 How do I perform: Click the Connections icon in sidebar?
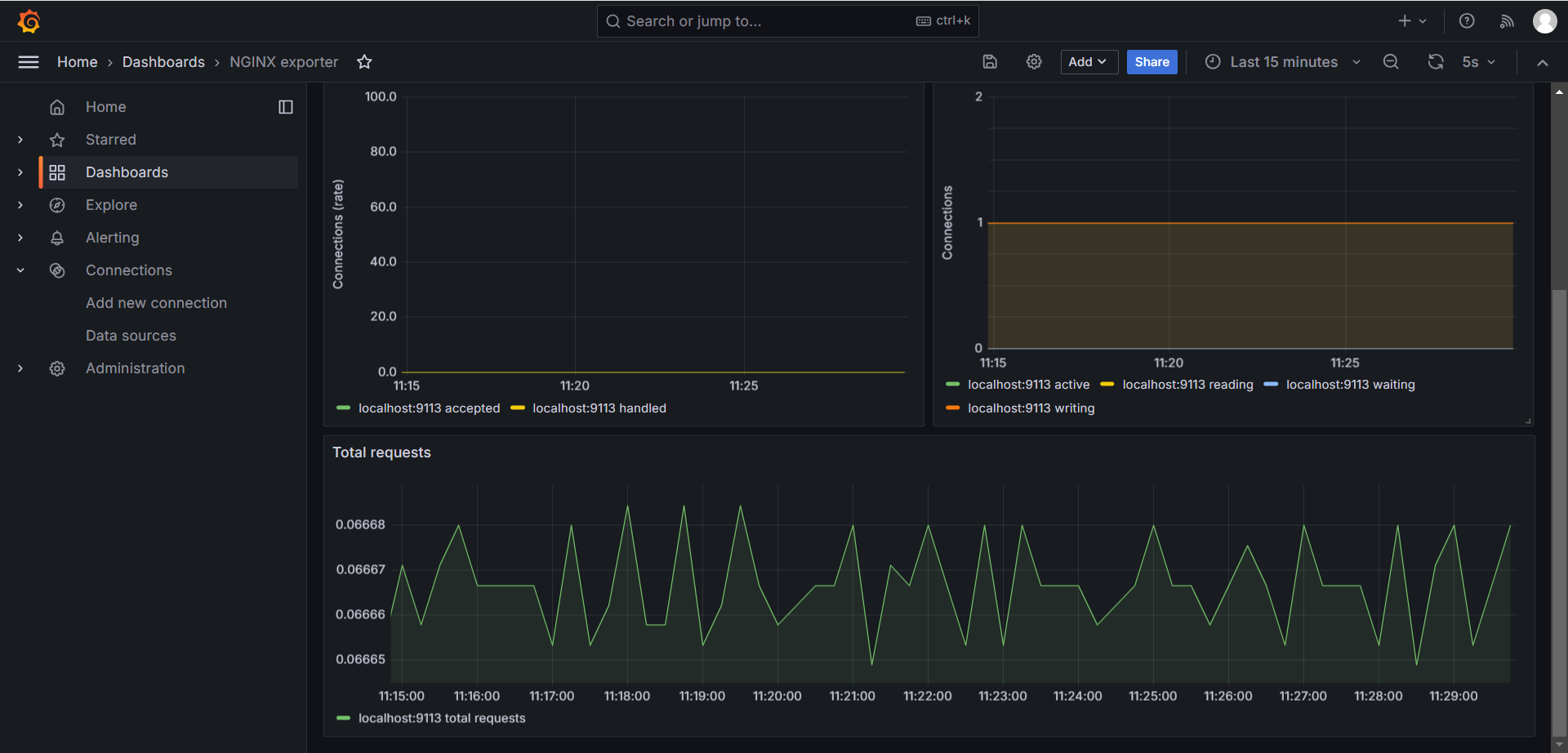tap(57, 270)
